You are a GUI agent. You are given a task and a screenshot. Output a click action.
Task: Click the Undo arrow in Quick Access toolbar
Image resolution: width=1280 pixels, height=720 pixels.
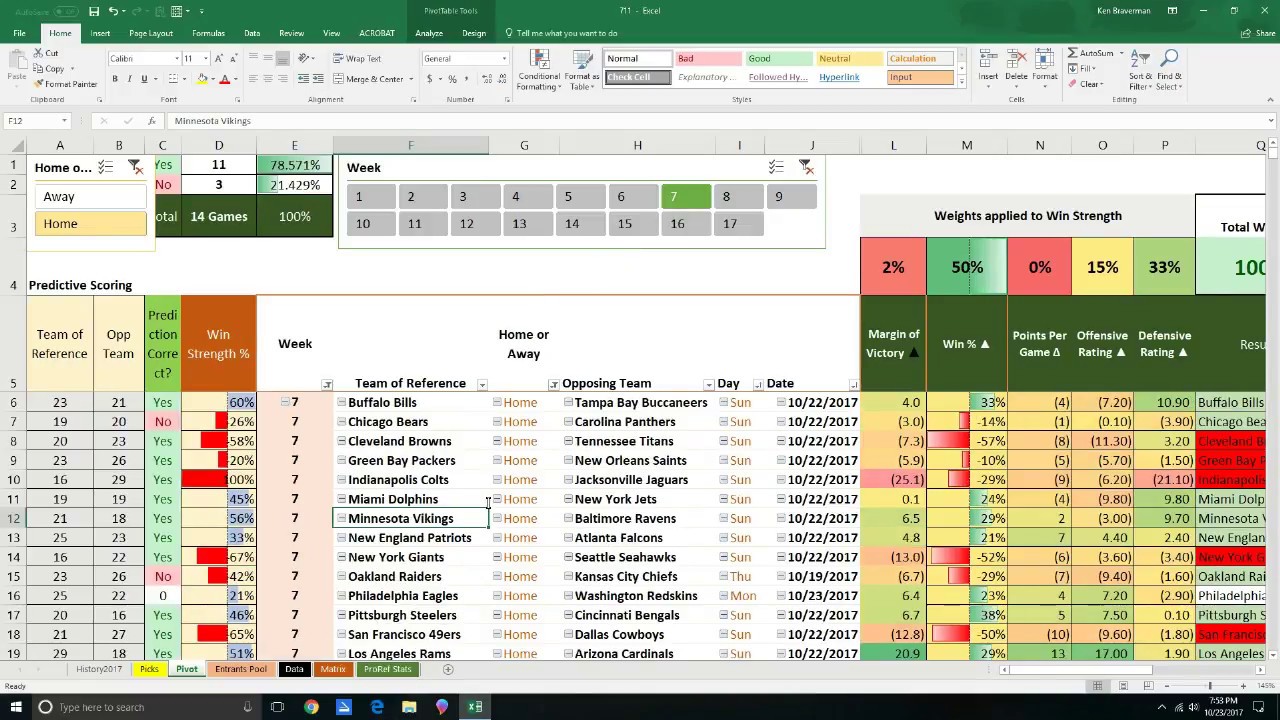click(x=113, y=11)
